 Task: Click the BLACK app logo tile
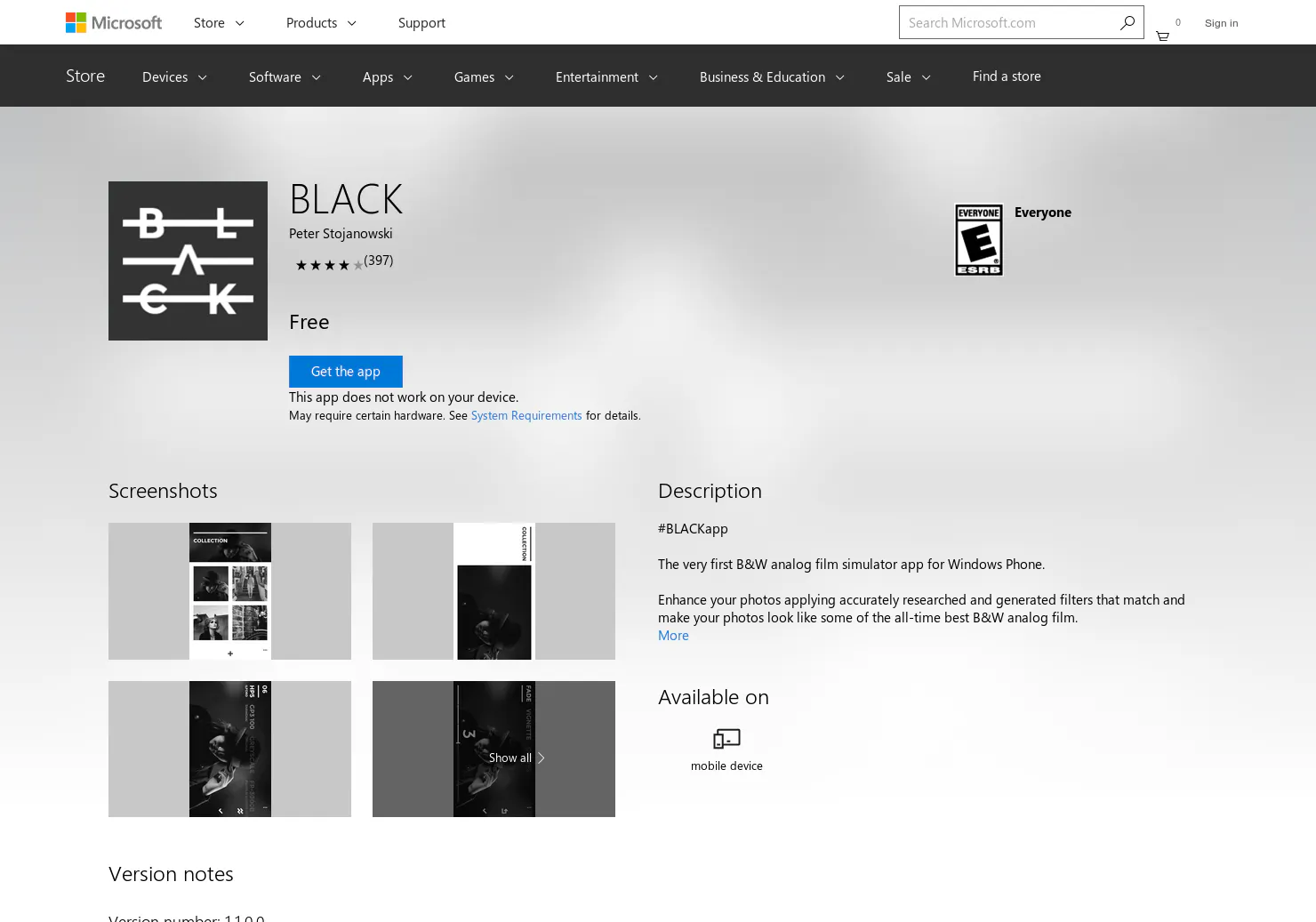[x=188, y=261]
